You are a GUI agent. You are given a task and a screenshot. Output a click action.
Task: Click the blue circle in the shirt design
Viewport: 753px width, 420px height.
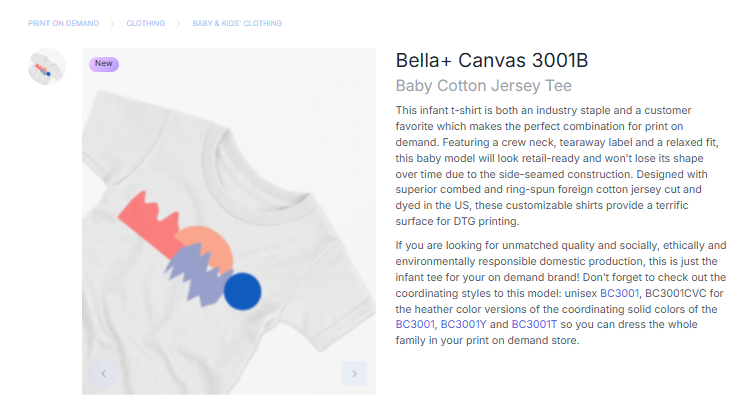(242, 290)
